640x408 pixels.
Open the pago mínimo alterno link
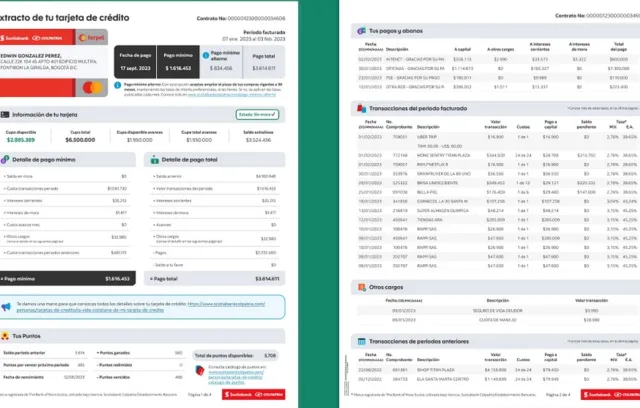pyautogui.click(x=232, y=95)
